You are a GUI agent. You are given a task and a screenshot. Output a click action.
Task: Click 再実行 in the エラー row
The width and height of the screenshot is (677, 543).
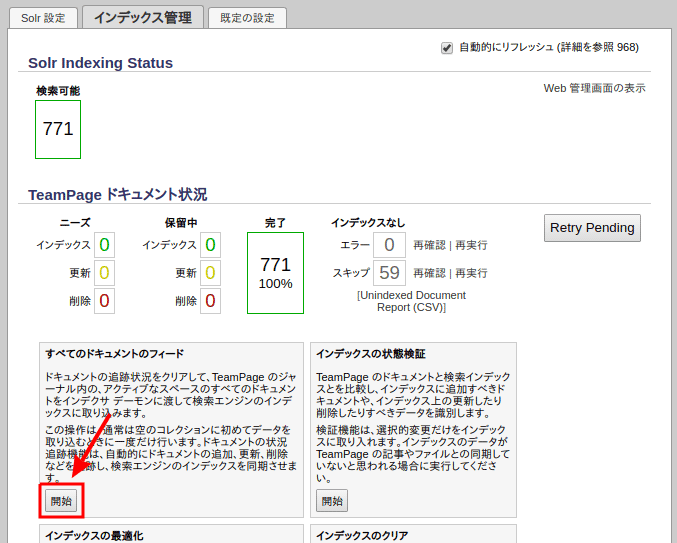pyautogui.click(x=470, y=245)
